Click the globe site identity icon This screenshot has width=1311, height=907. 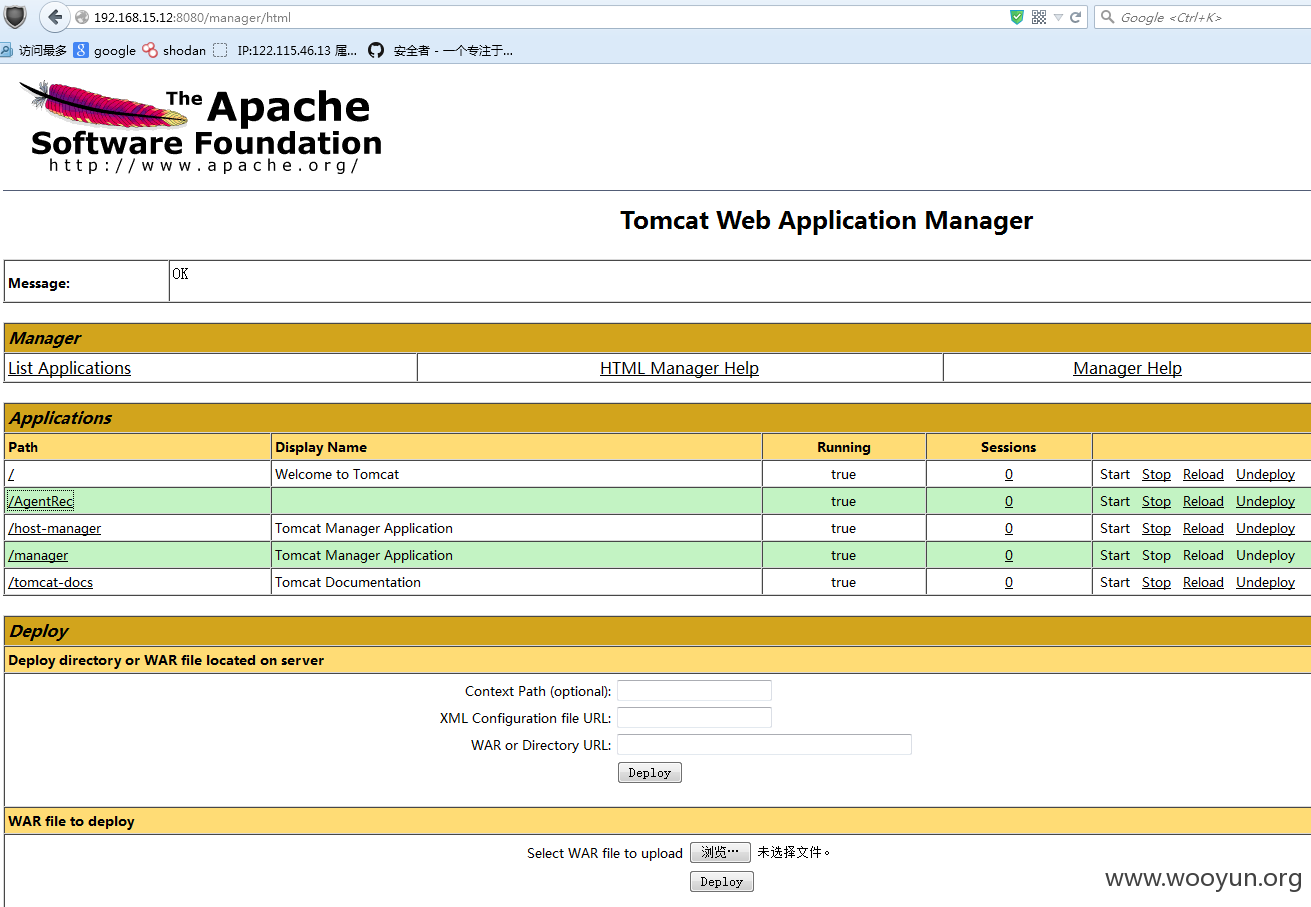pyautogui.click(x=82, y=18)
